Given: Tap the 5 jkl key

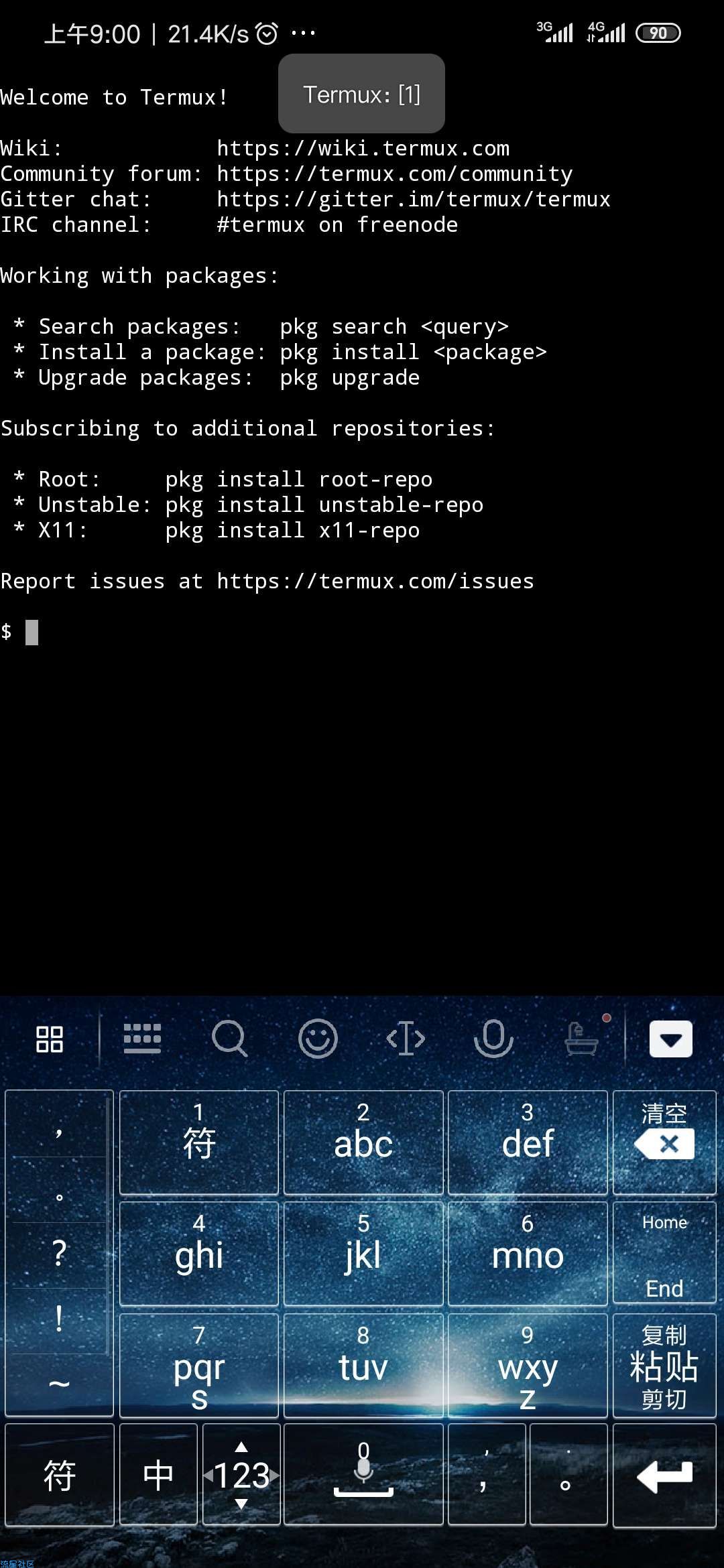Looking at the screenshot, I should (x=363, y=1253).
